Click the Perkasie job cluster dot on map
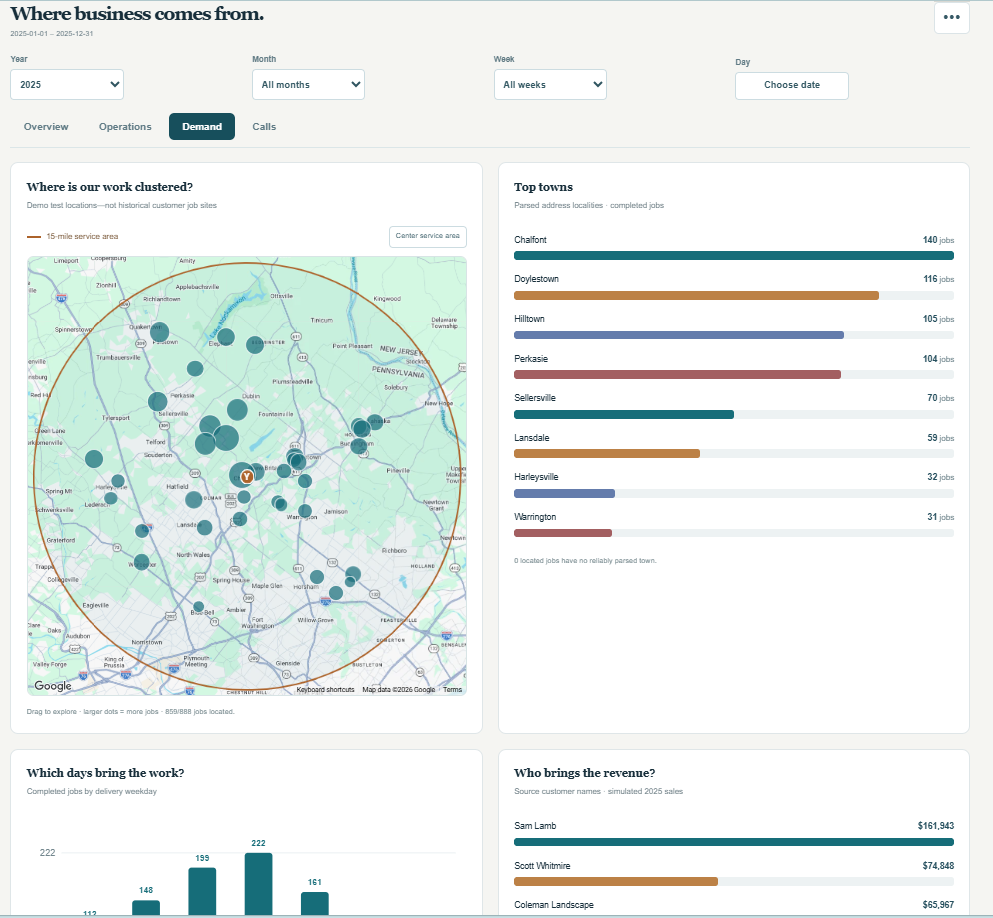The image size is (993, 918). [158, 401]
